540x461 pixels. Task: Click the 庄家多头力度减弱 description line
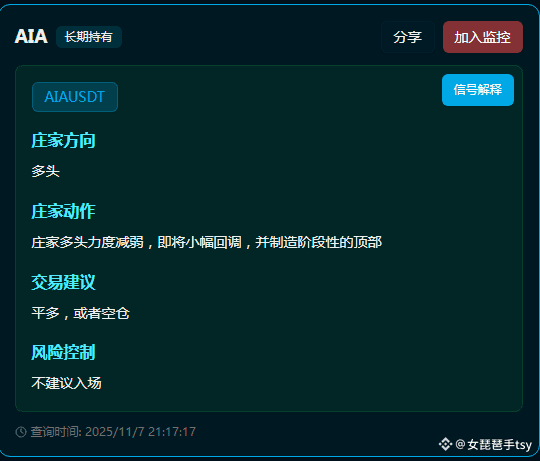point(207,242)
